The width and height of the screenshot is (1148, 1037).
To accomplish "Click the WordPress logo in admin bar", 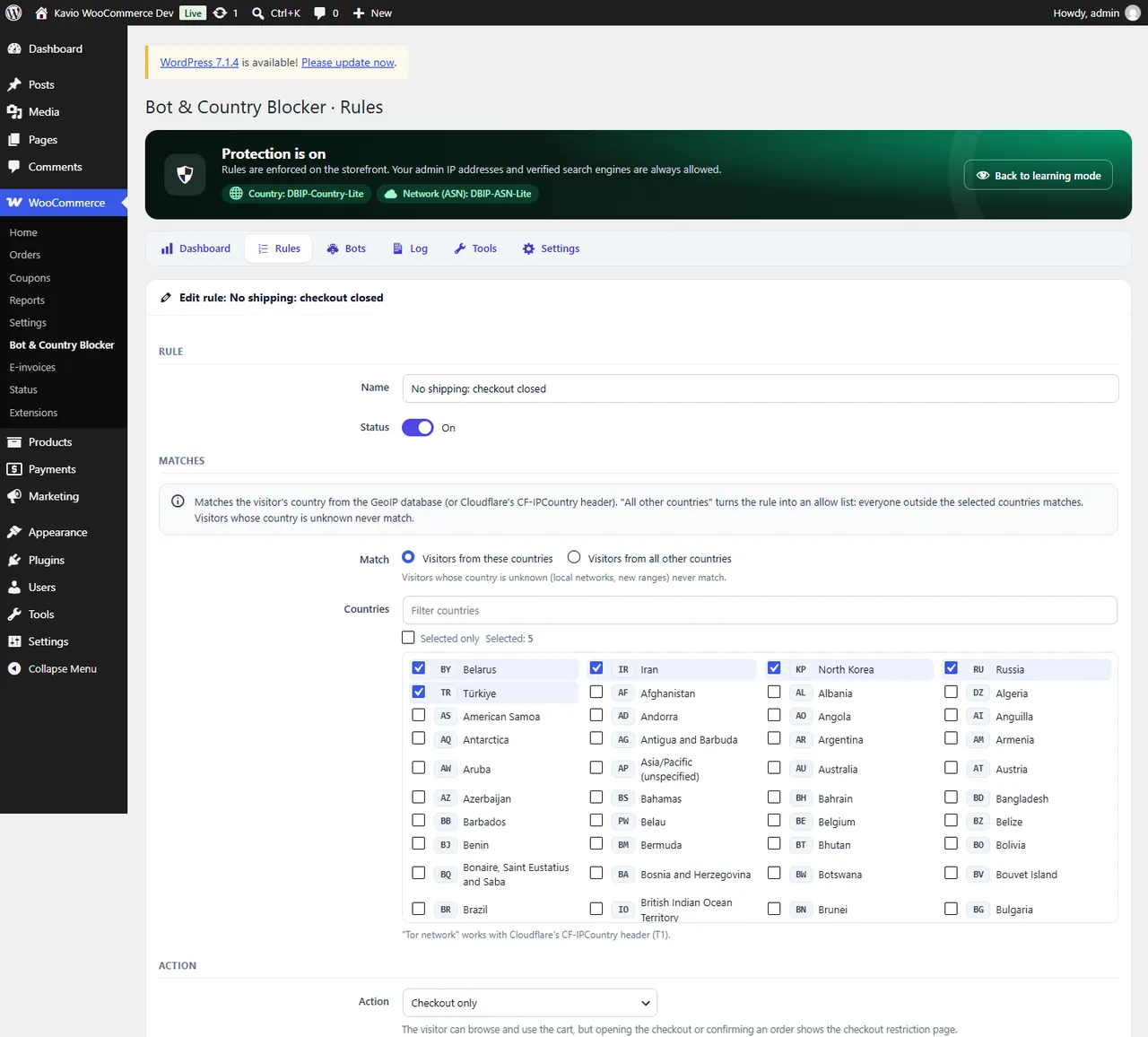I will [13, 13].
